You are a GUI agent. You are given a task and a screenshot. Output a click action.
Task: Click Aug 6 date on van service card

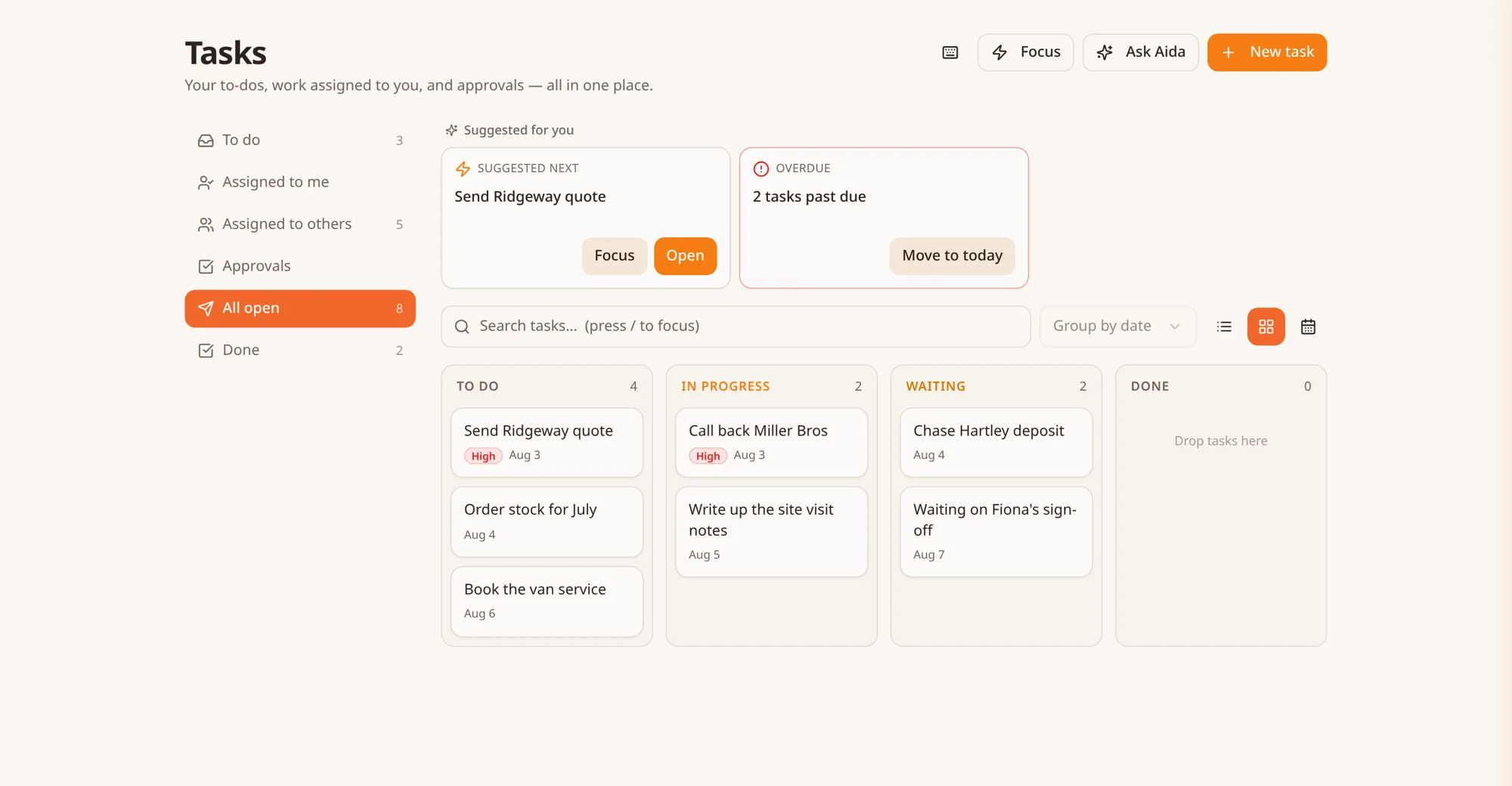(x=479, y=614)
